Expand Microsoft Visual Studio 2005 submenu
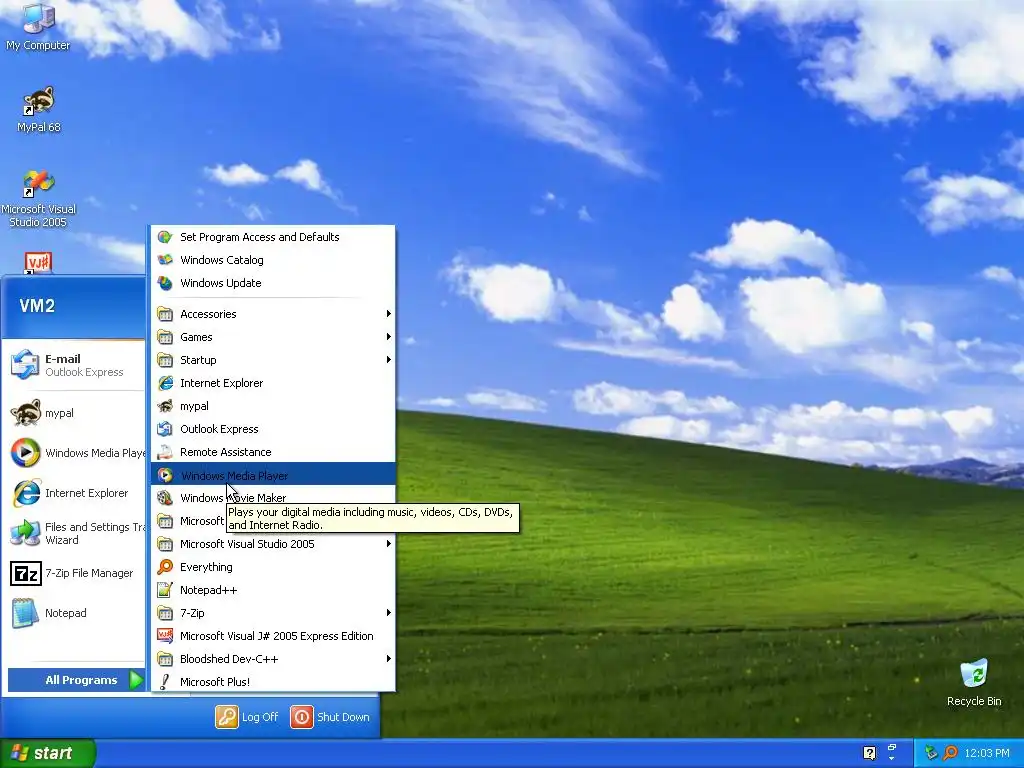Viewport: 1024px width, 768px height. (x=273, y=544)
